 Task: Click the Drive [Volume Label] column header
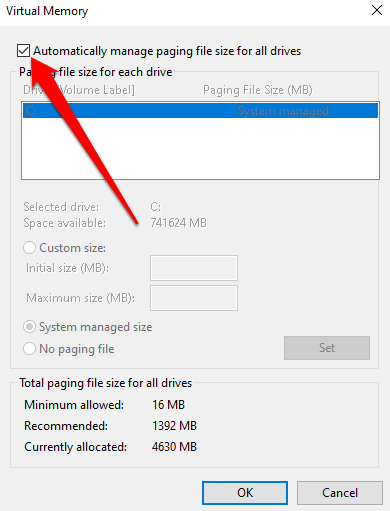pyautogui.click(x=79, y=90)
